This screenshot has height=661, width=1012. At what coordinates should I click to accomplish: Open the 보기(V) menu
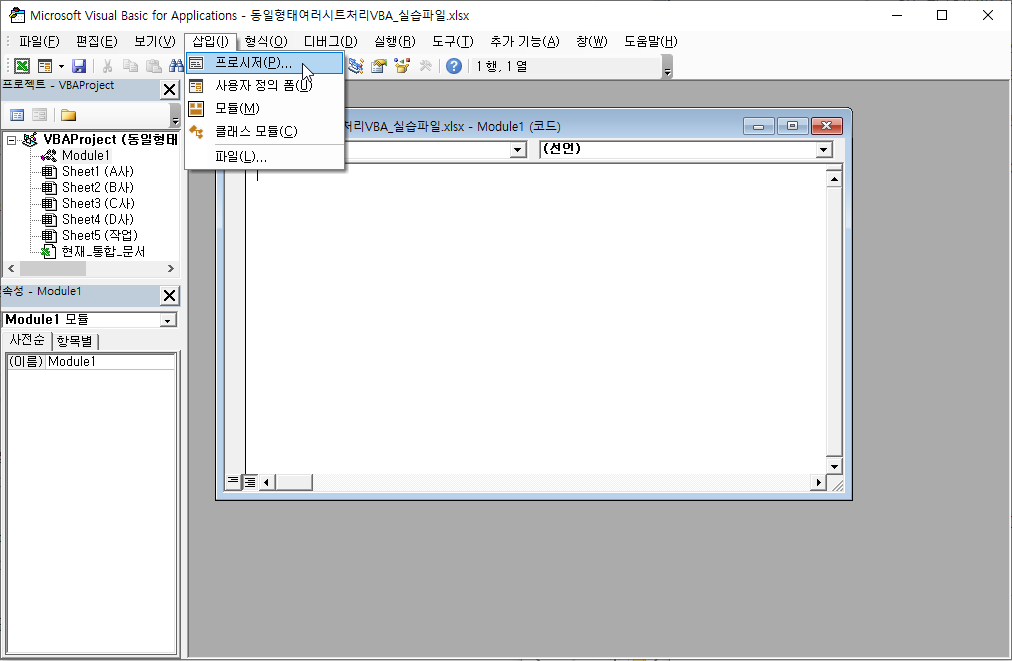[x=154, y=41]
